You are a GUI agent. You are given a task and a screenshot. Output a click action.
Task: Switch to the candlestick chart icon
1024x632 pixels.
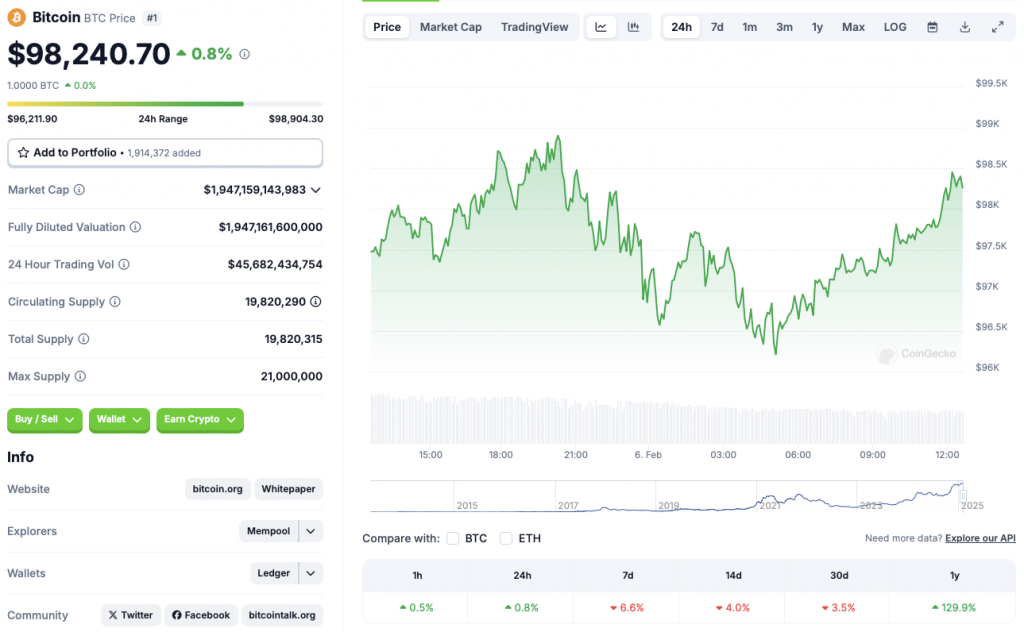[633, 27]
